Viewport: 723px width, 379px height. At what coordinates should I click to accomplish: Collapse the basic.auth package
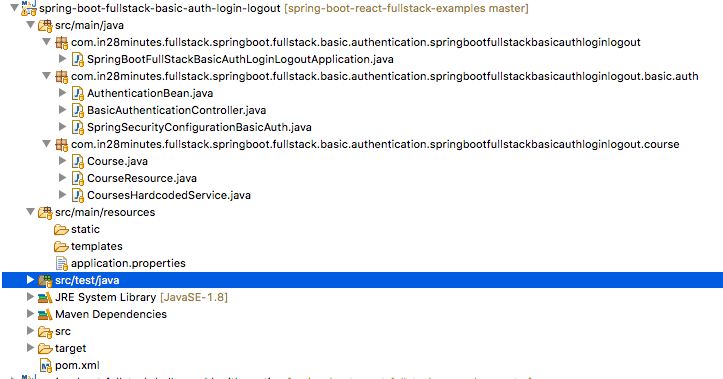click(47, 76)
